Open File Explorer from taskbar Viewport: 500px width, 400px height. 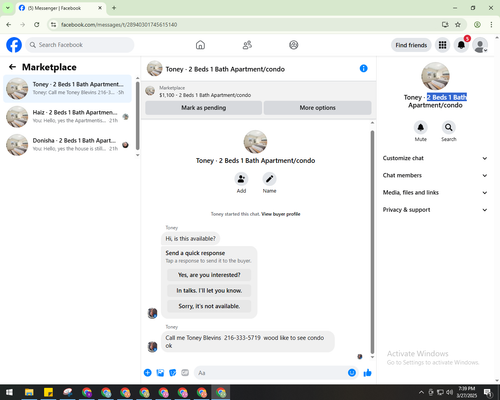coord(29,392)
